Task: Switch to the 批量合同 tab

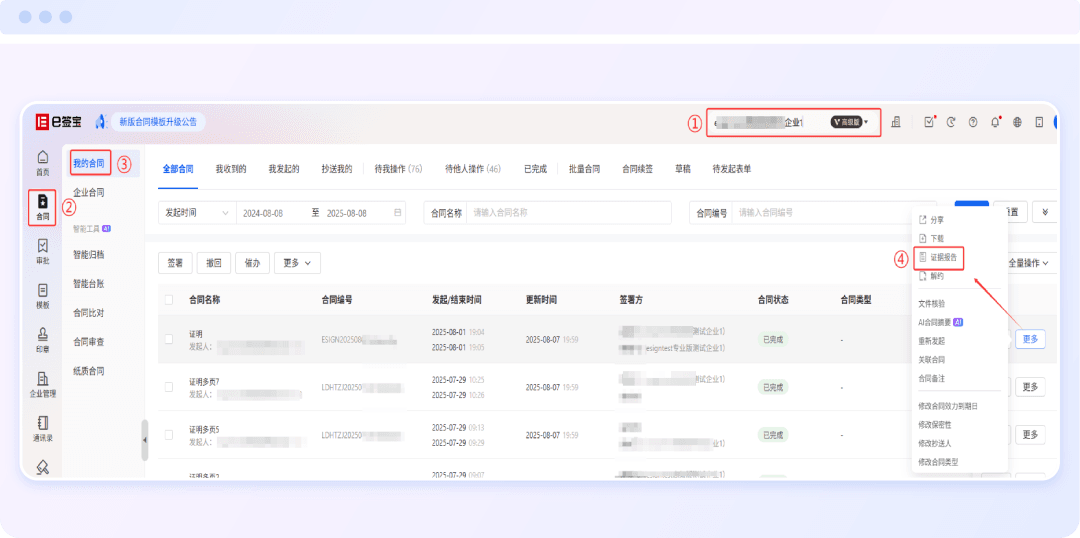Action: 584,169
